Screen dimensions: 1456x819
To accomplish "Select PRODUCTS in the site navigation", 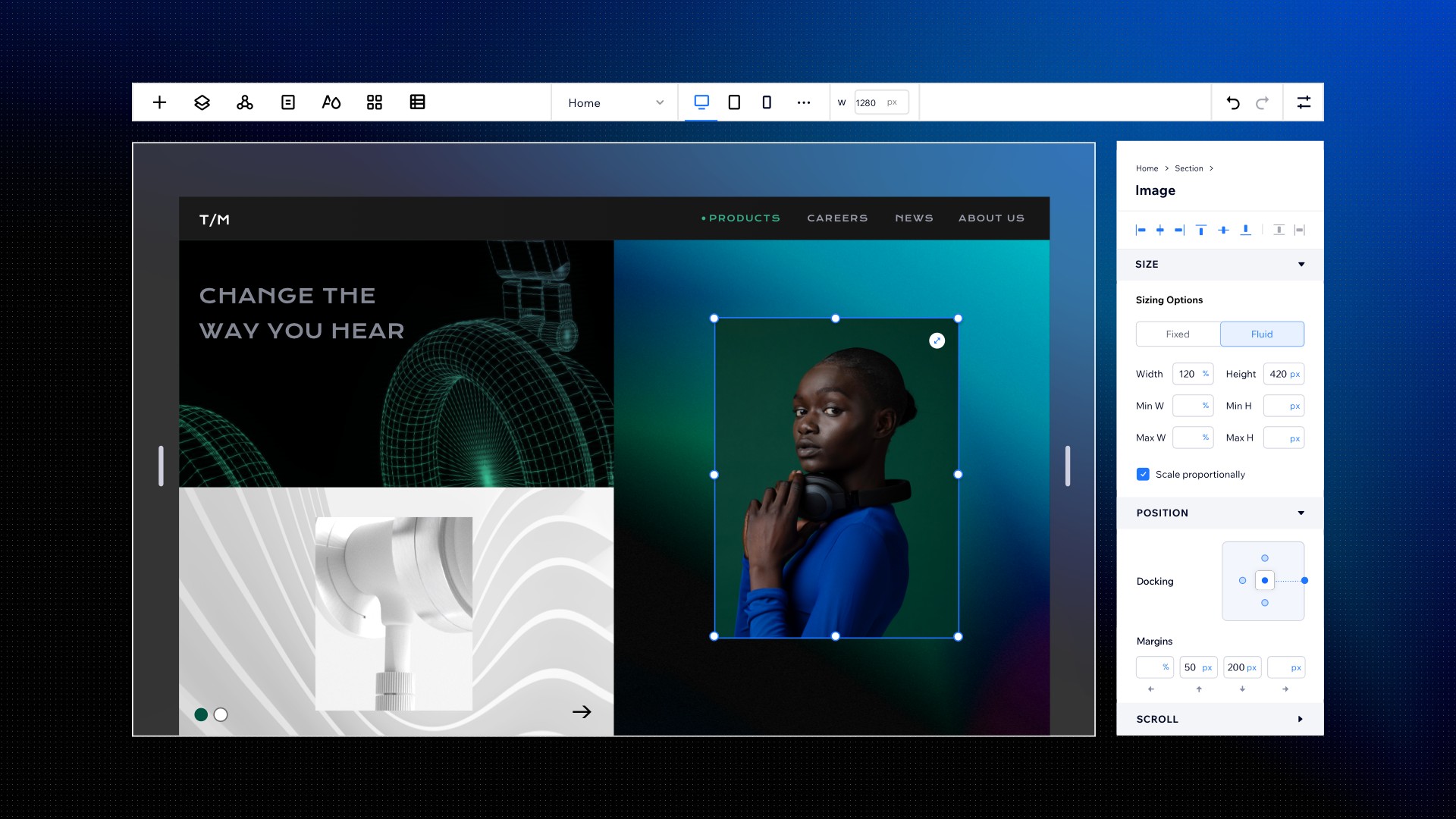I will click(x=744, y=218).
